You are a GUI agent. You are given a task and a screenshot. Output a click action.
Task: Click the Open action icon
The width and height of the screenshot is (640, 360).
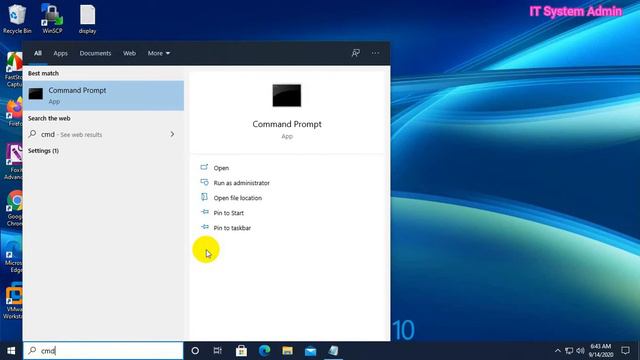(x=204, y=167)
